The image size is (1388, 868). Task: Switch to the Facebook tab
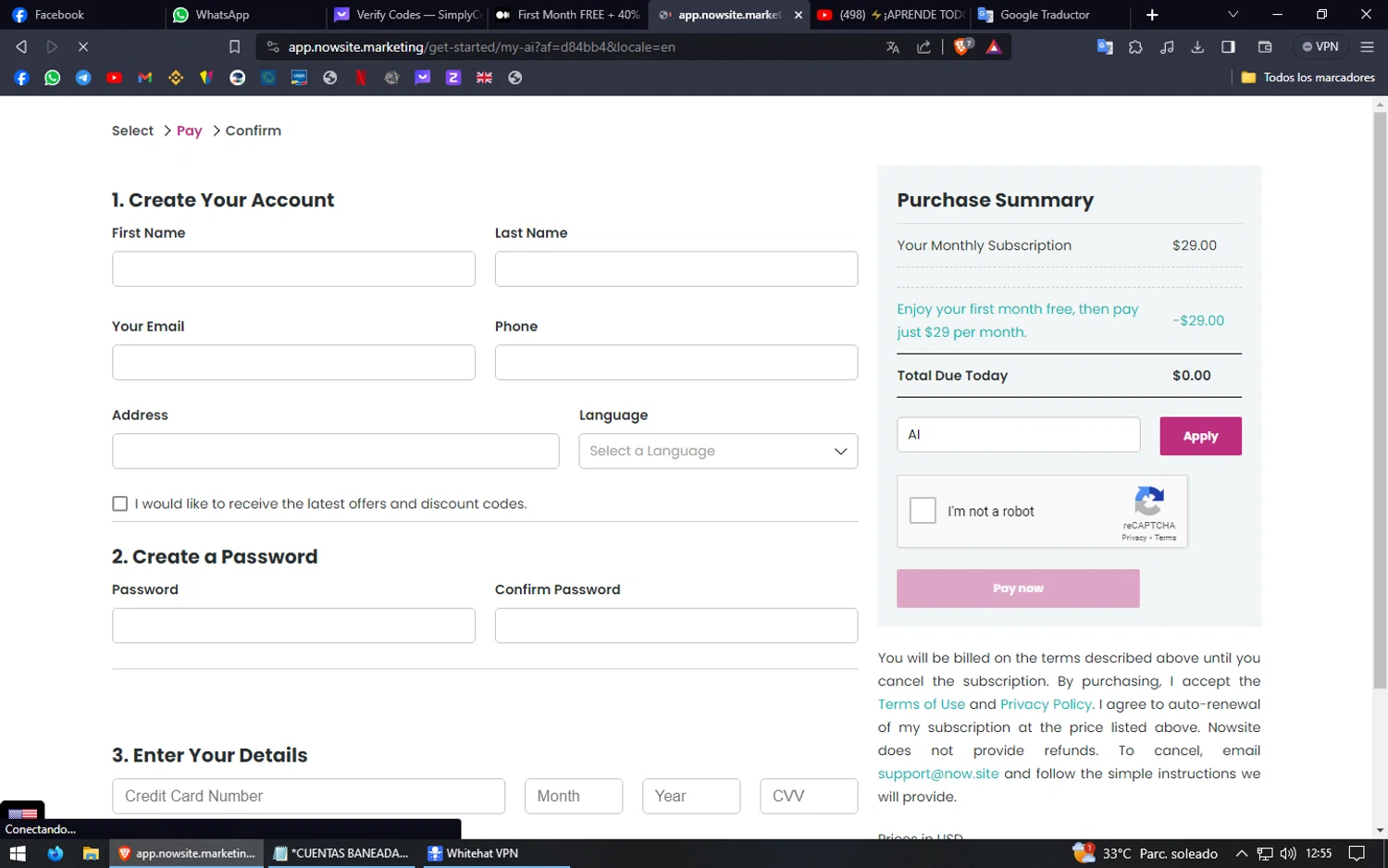click(81, 15)
